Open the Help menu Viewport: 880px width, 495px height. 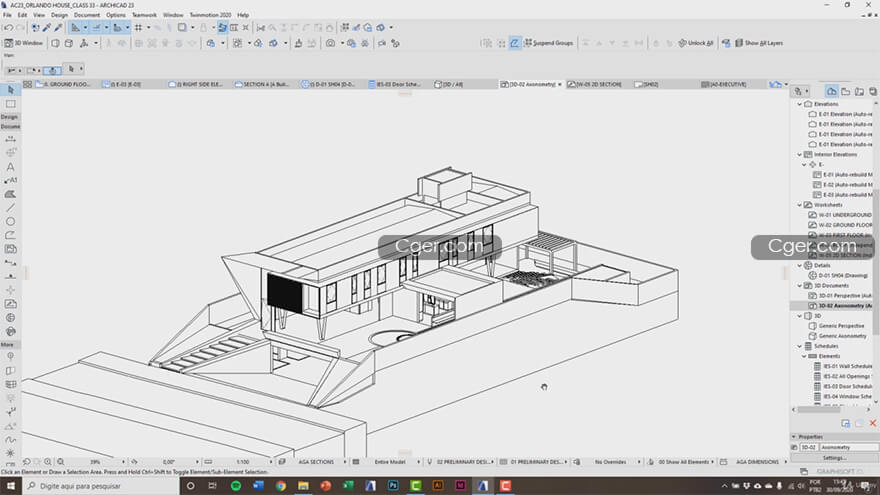click(x=243, y=15)
